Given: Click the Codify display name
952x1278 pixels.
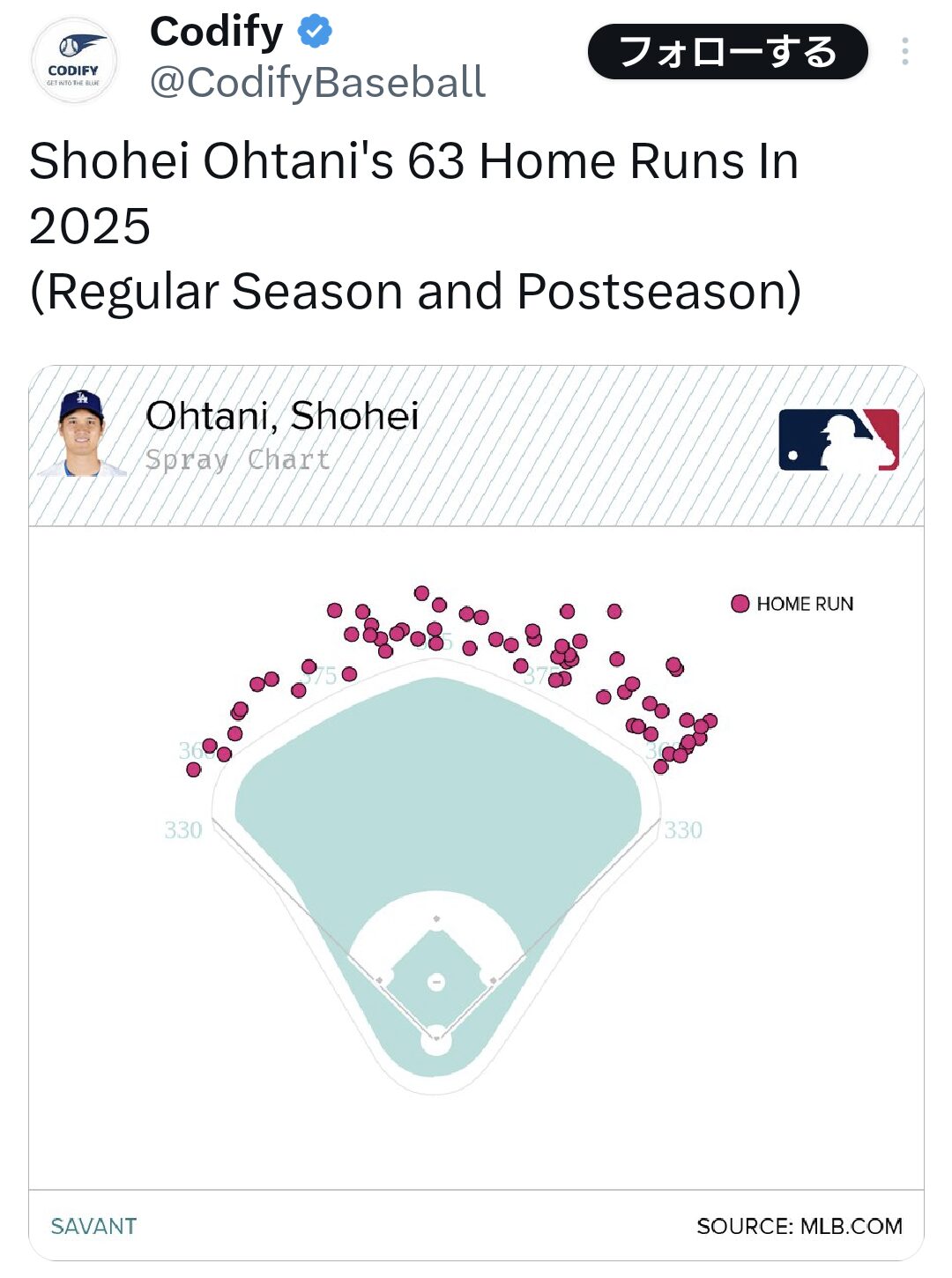Looking at the screenshot, I should [x=216, y=32].
